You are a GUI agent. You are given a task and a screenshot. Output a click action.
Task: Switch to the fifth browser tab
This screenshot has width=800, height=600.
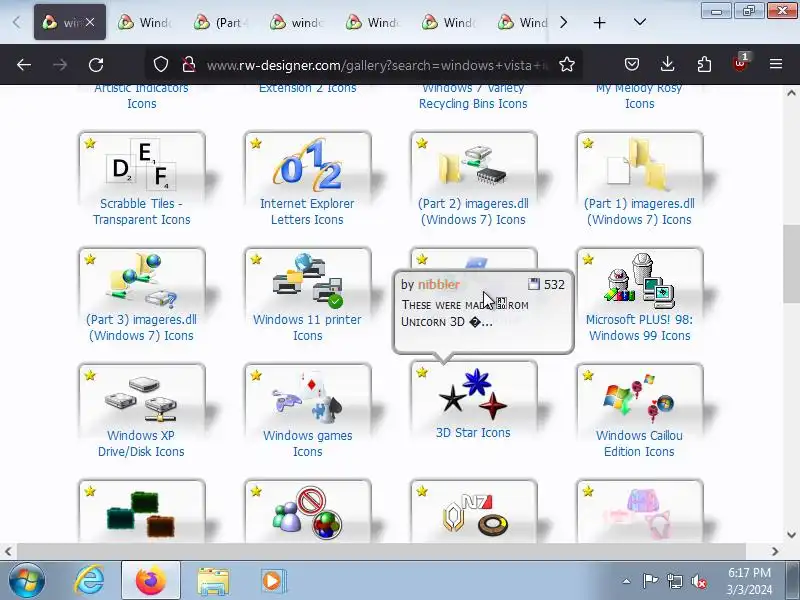374,22
